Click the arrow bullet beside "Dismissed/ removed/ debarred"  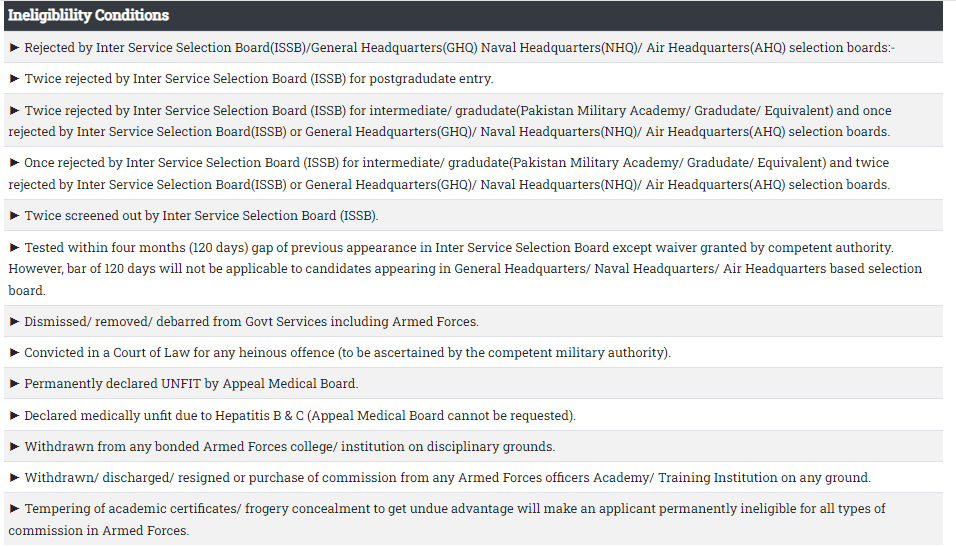click(x=14, y=321)
